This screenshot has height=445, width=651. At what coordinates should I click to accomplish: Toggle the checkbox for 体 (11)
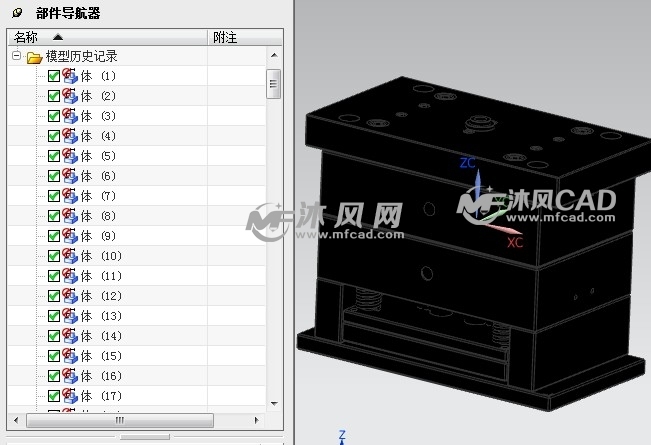[x=54, y=276]
